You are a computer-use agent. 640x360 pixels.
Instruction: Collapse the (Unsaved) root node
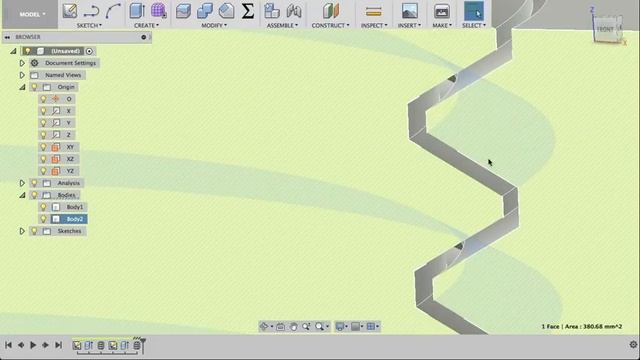13,51
